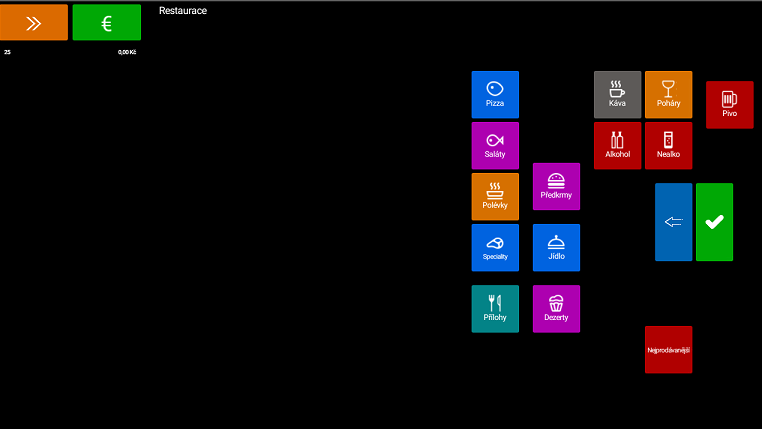Open the Pizza category
Screen dimensions: 762x429
[495, 95]
